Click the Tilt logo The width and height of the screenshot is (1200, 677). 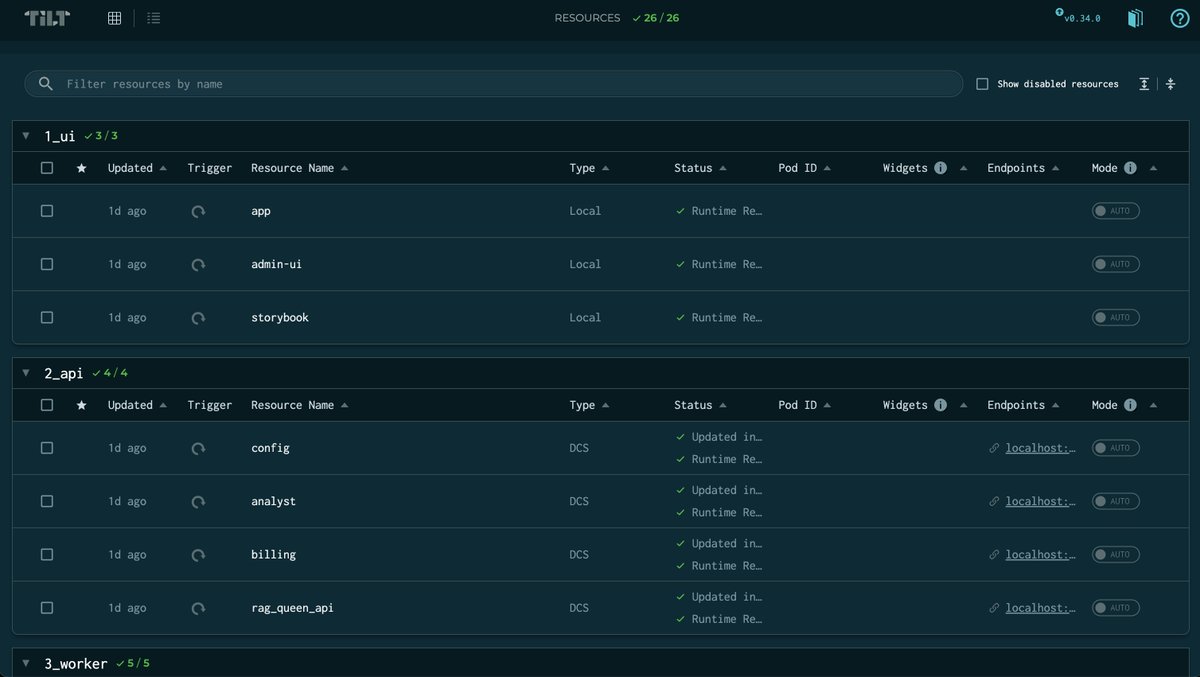click(x=47, y=18)
